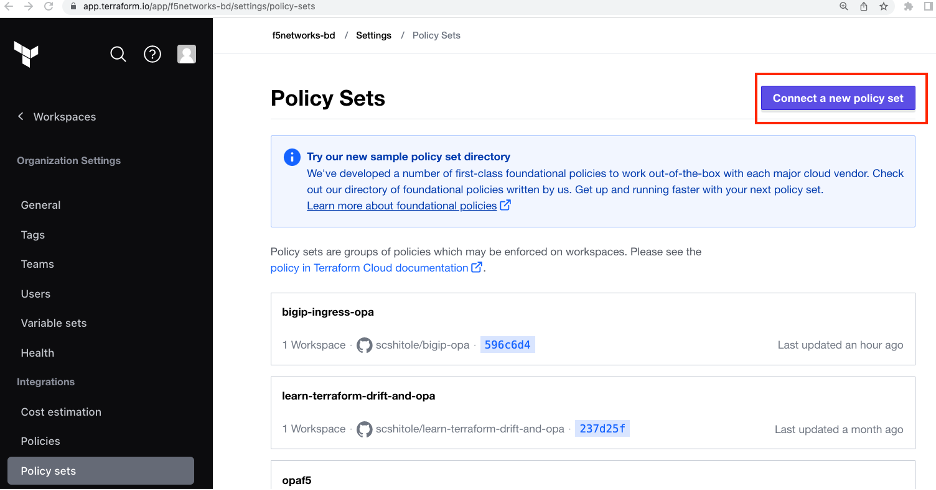Bookmark page with star icon

click(x=883, y=6)
